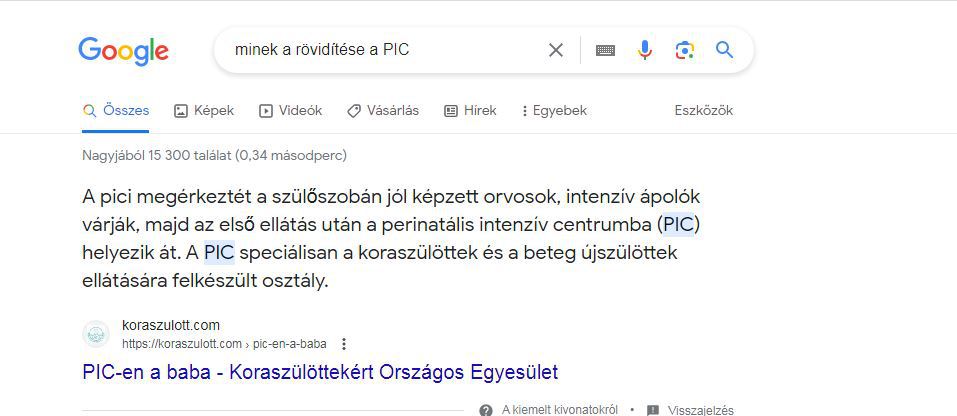Go to the Hírek news tab
Screen dimensions: 957x416
[470, 111]
